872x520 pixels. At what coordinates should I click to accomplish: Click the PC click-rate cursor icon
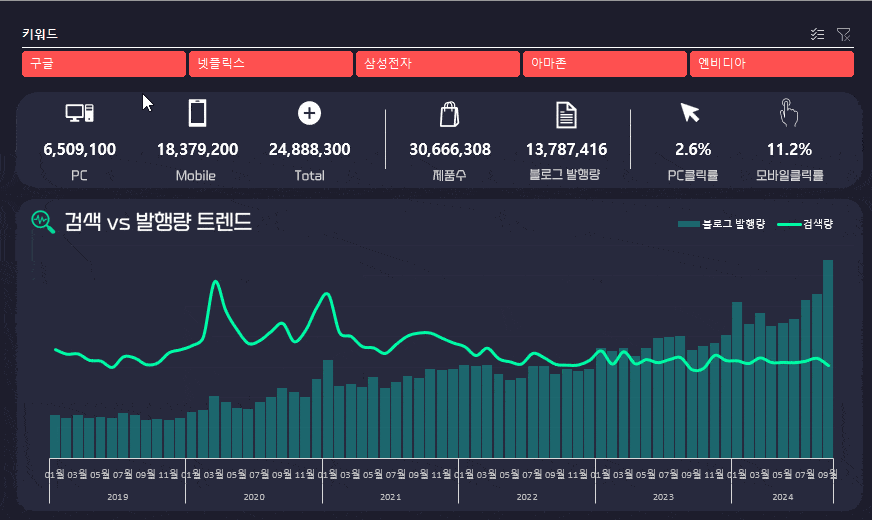point(690,113)
